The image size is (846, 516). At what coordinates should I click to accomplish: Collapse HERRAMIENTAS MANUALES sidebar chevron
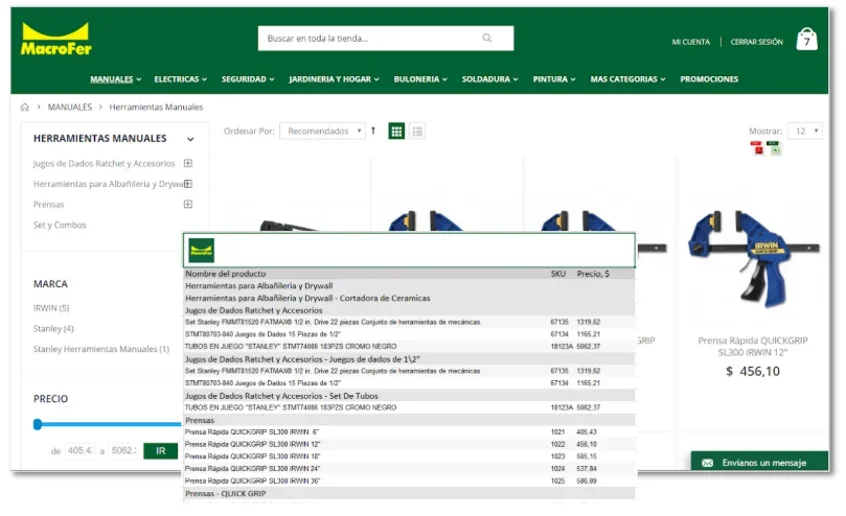tap(190, 139)
